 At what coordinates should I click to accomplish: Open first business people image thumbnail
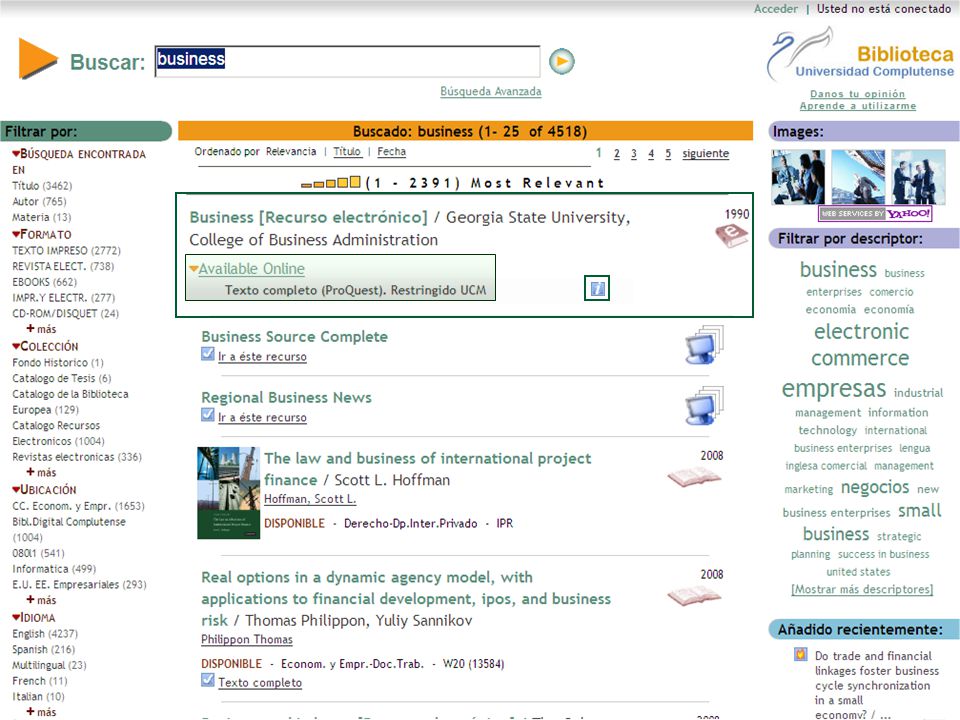point(798,177)
